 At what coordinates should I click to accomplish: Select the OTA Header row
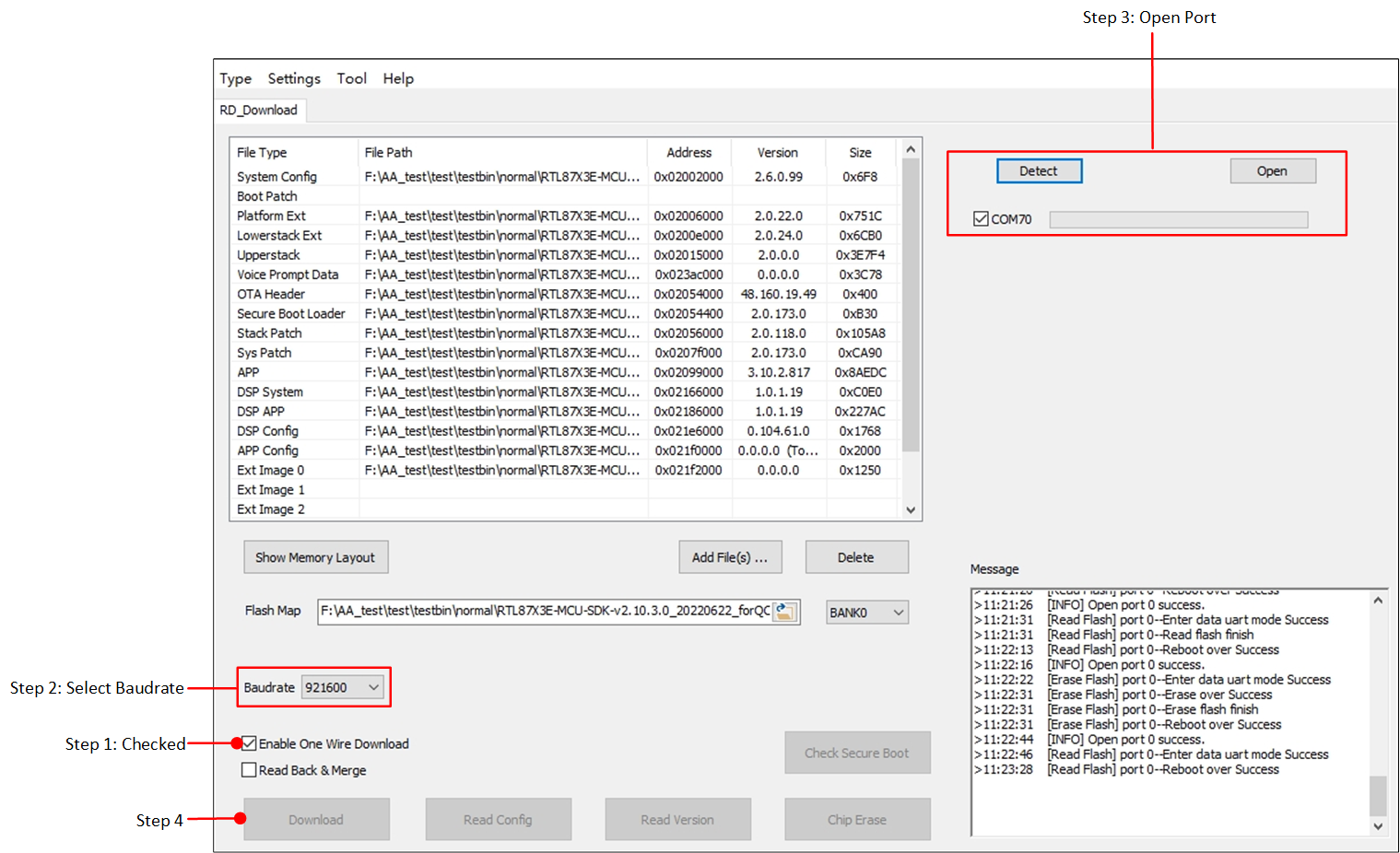pyautogui.click(x=565, y=294)
